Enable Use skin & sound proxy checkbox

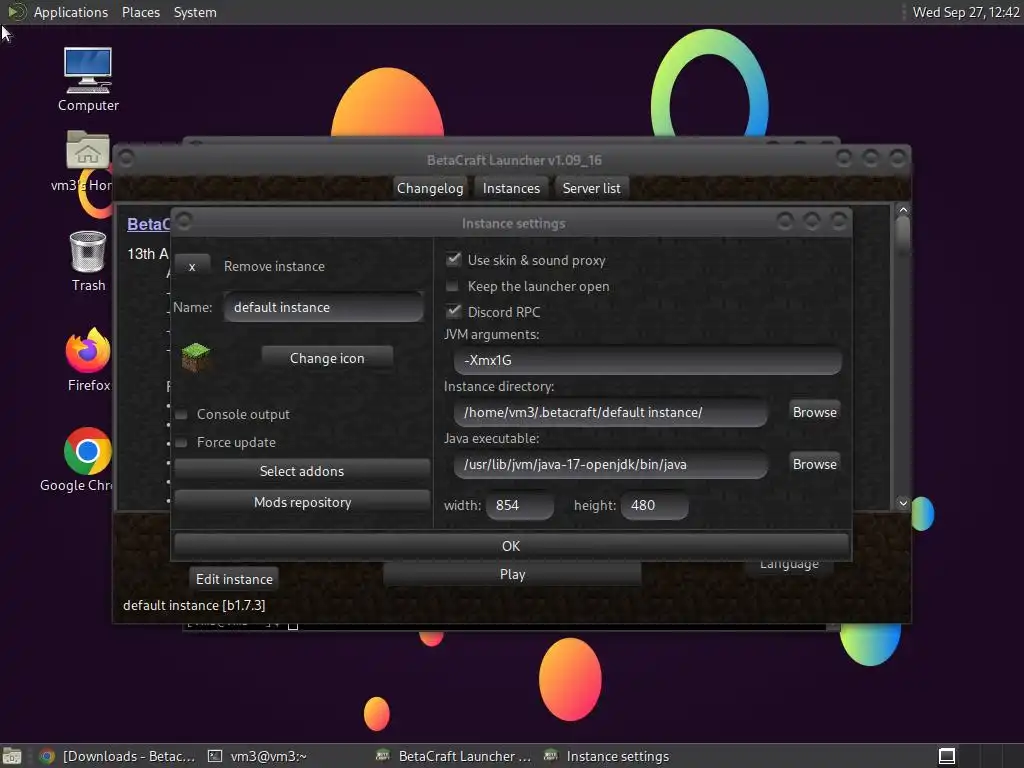(453, 259)
